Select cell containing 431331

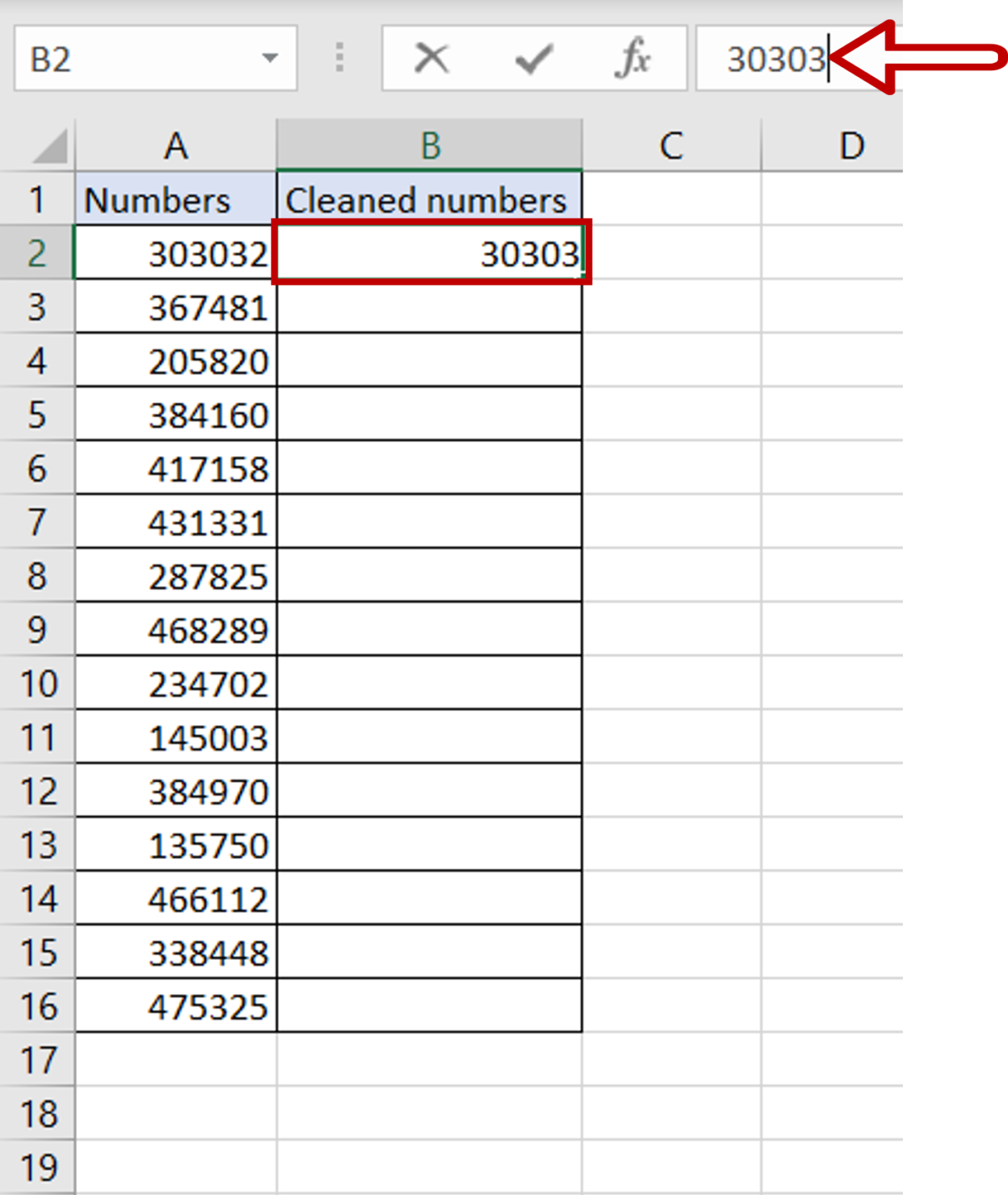(176, 521)
